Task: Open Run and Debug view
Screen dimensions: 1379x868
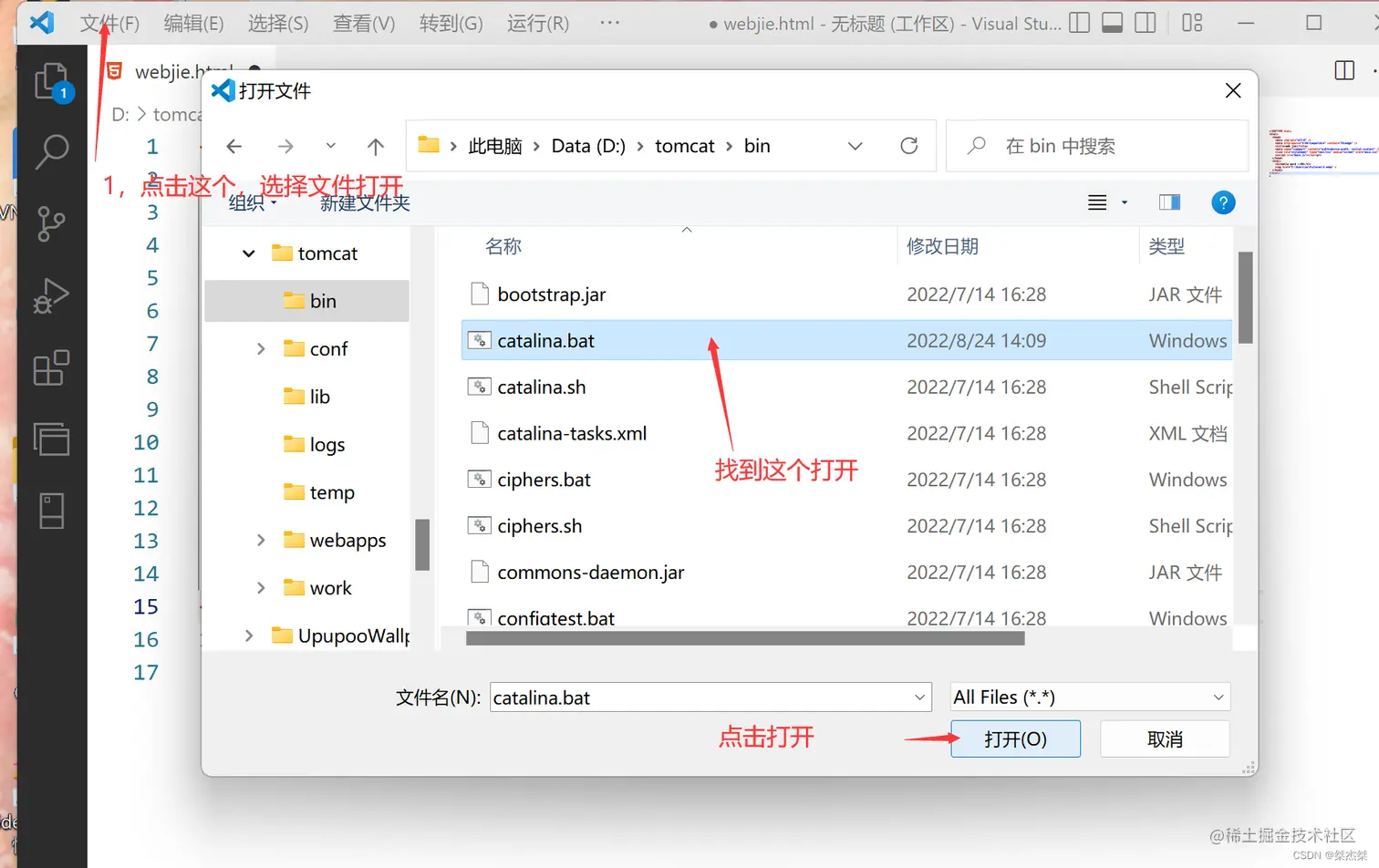Action: tap(52, 295)
